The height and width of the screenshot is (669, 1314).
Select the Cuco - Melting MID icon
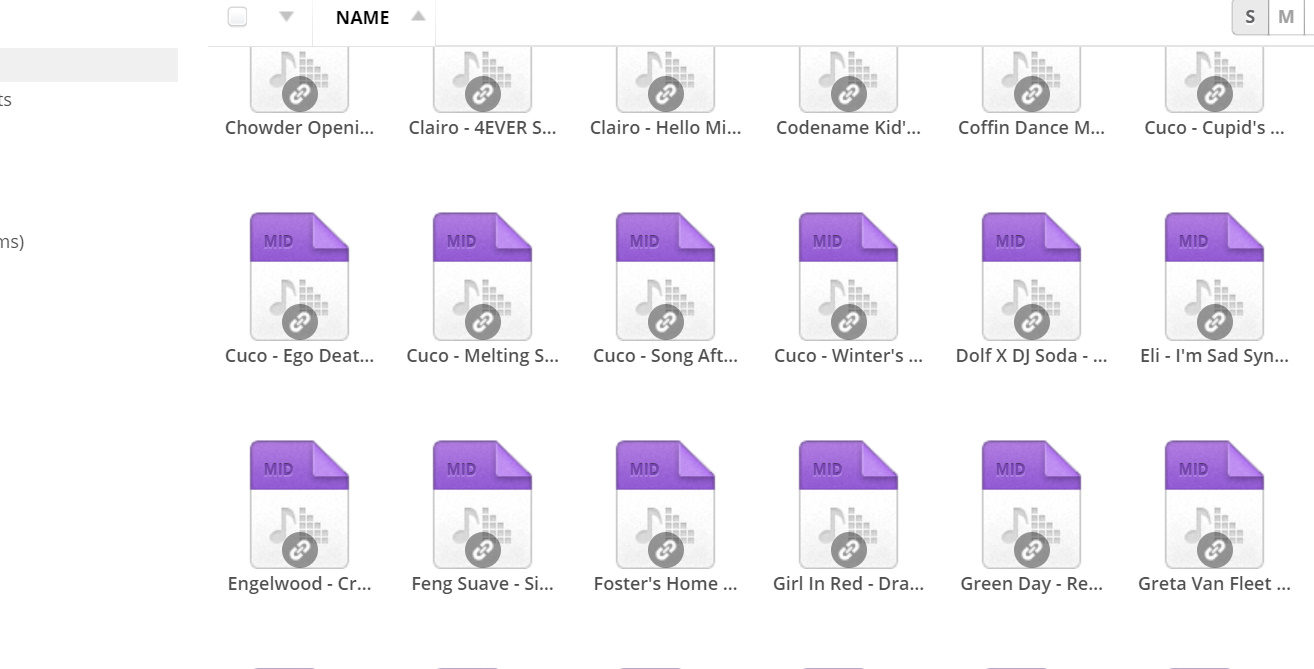pyautogui.click(x=482, y=276)
